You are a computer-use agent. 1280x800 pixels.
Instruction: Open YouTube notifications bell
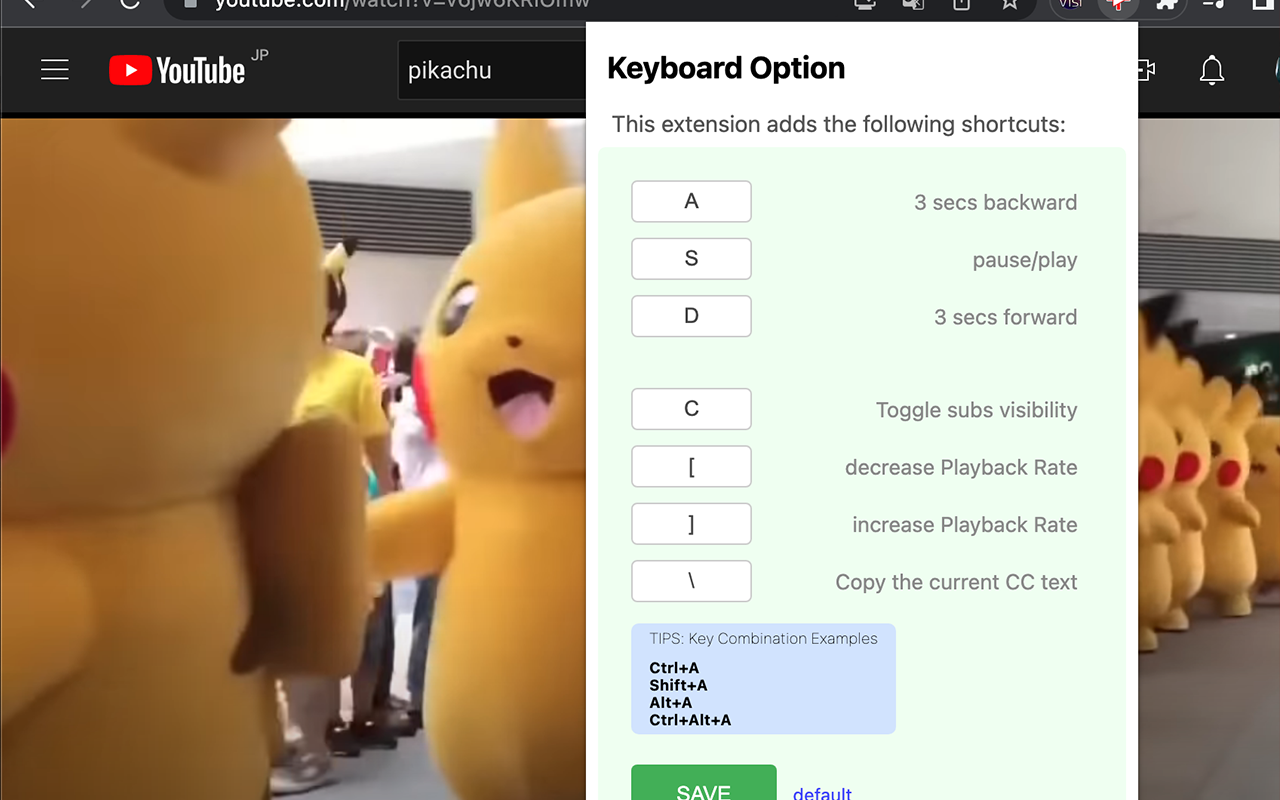1212,70
